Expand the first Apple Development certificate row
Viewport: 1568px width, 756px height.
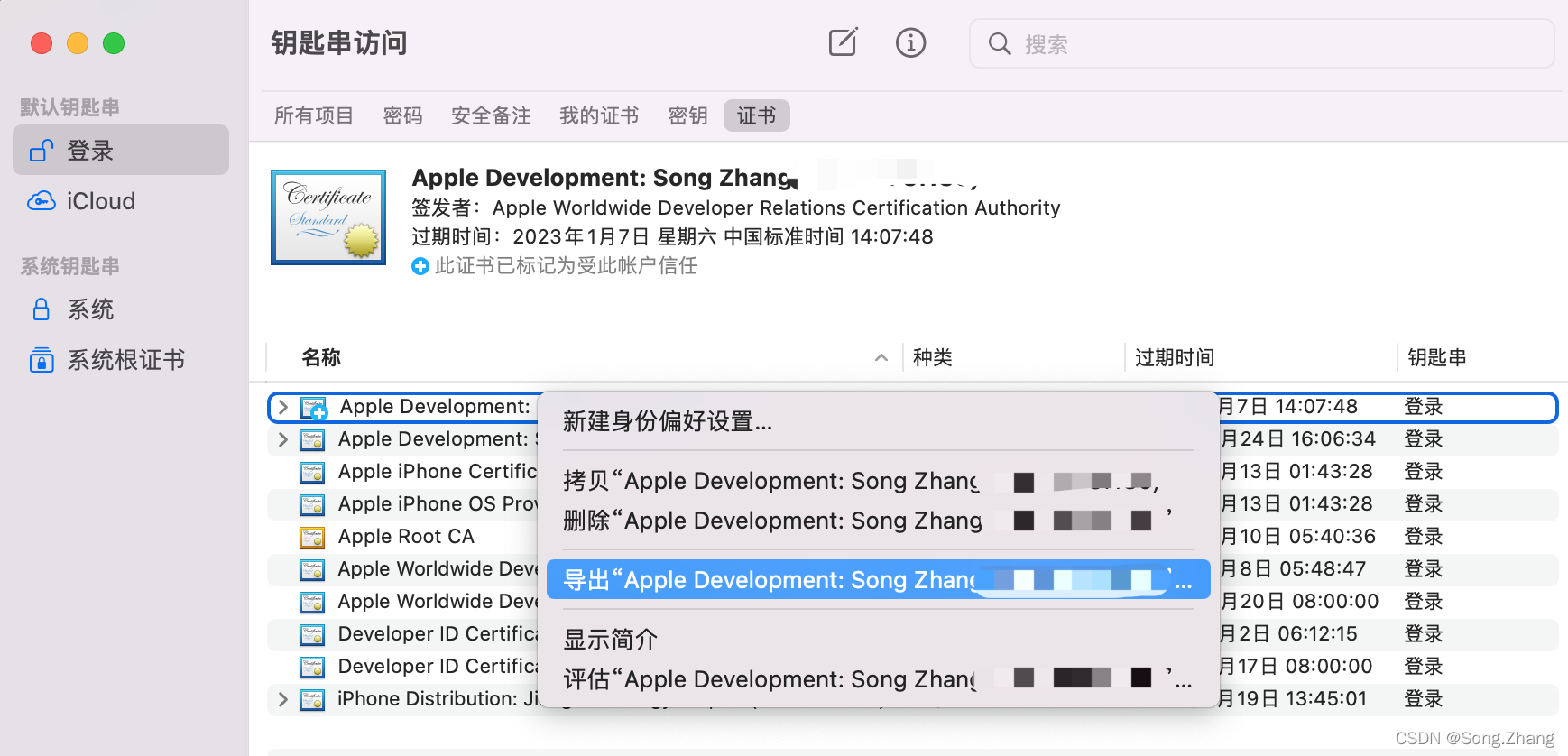(x=283, y=407)
